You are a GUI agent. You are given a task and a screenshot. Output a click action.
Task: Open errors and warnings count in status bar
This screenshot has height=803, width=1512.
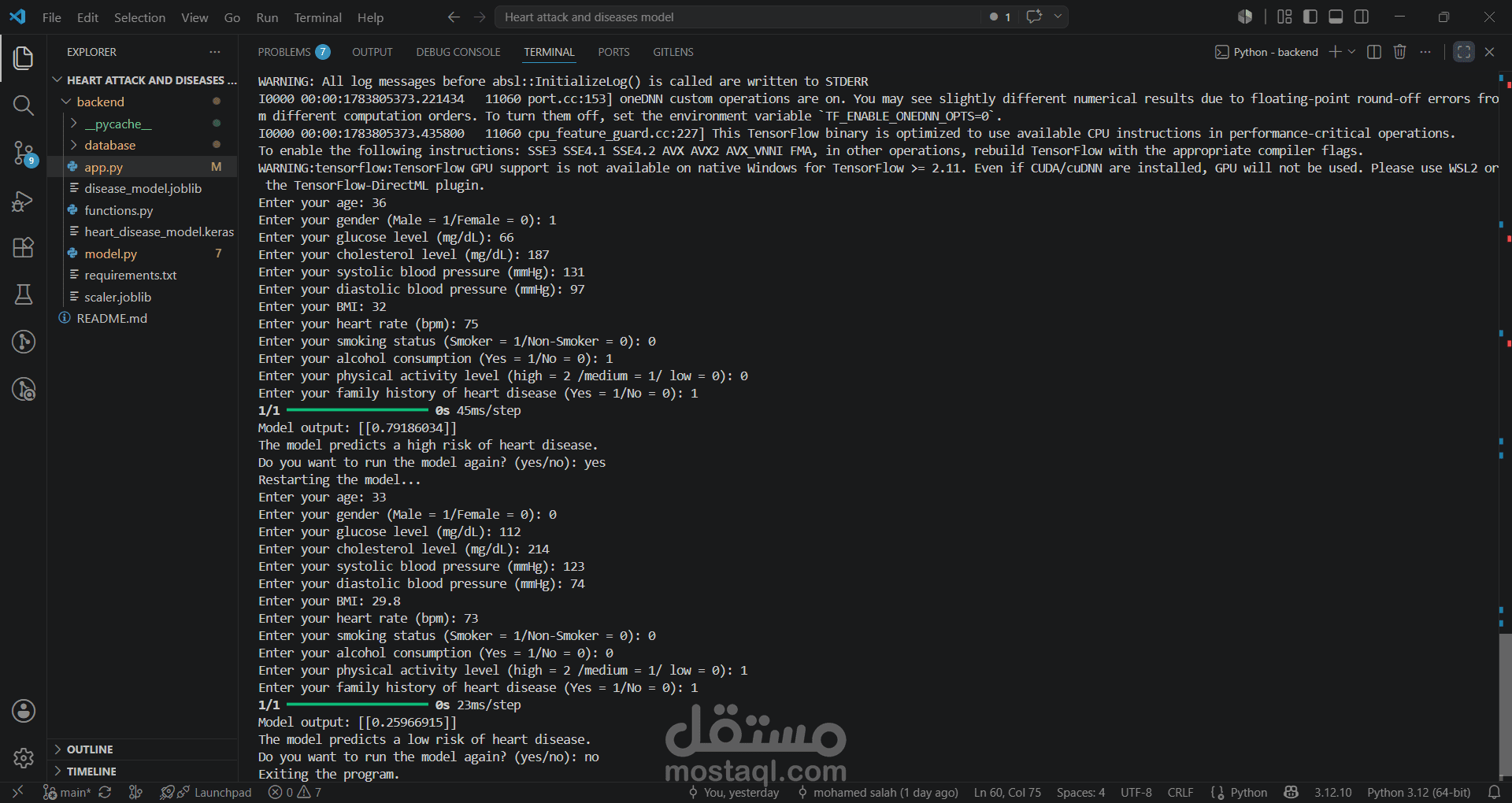tap(295, 792)
